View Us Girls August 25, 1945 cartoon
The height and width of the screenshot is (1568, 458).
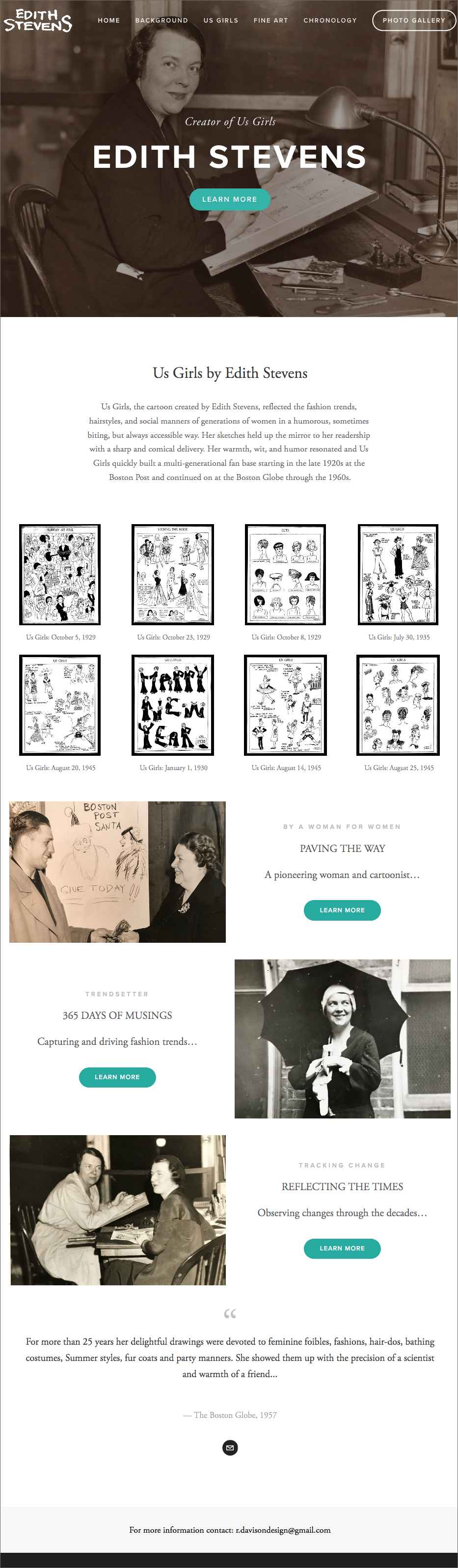398,705
